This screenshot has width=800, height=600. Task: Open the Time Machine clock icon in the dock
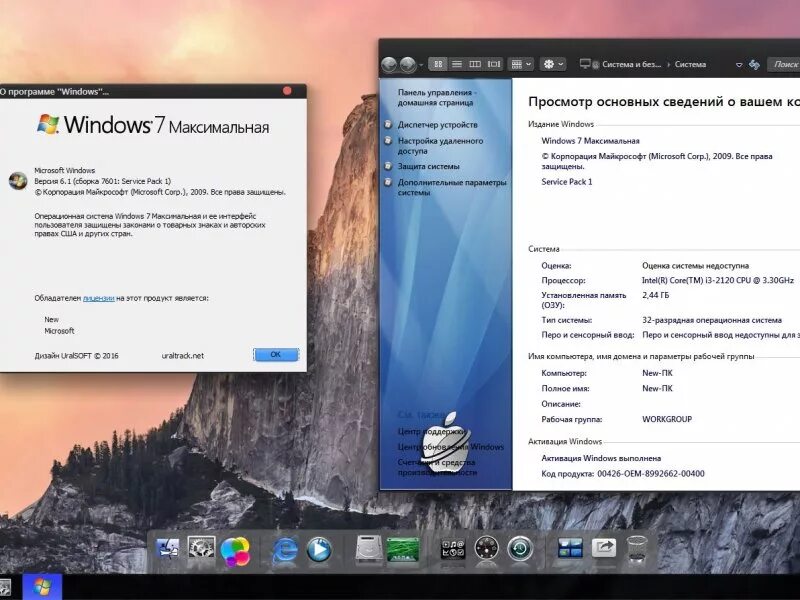pos(520,549)
